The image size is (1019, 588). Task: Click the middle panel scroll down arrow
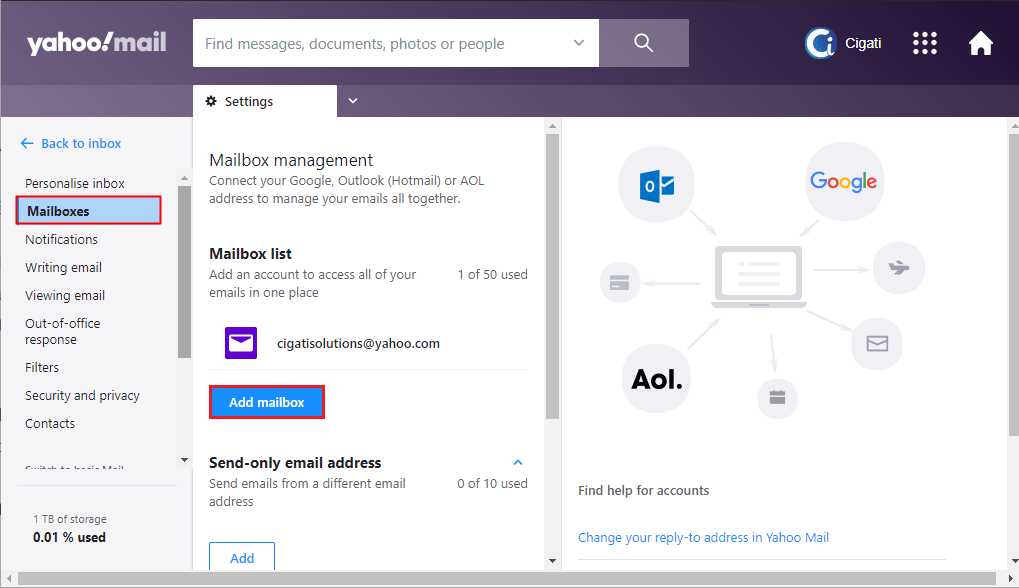pyautogui.click(x=552, y=561)
